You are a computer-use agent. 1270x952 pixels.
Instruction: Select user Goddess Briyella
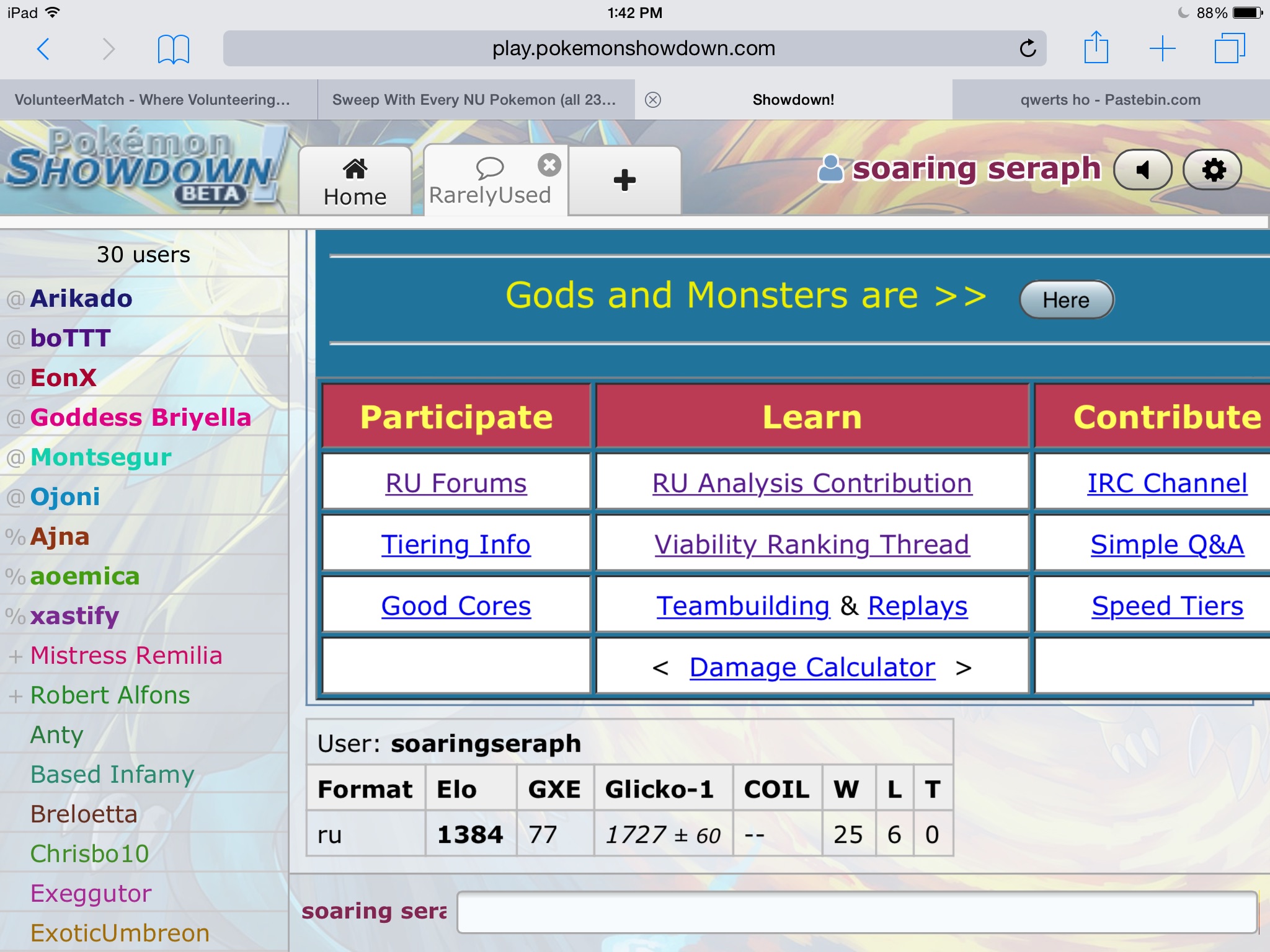click(144, 417)
